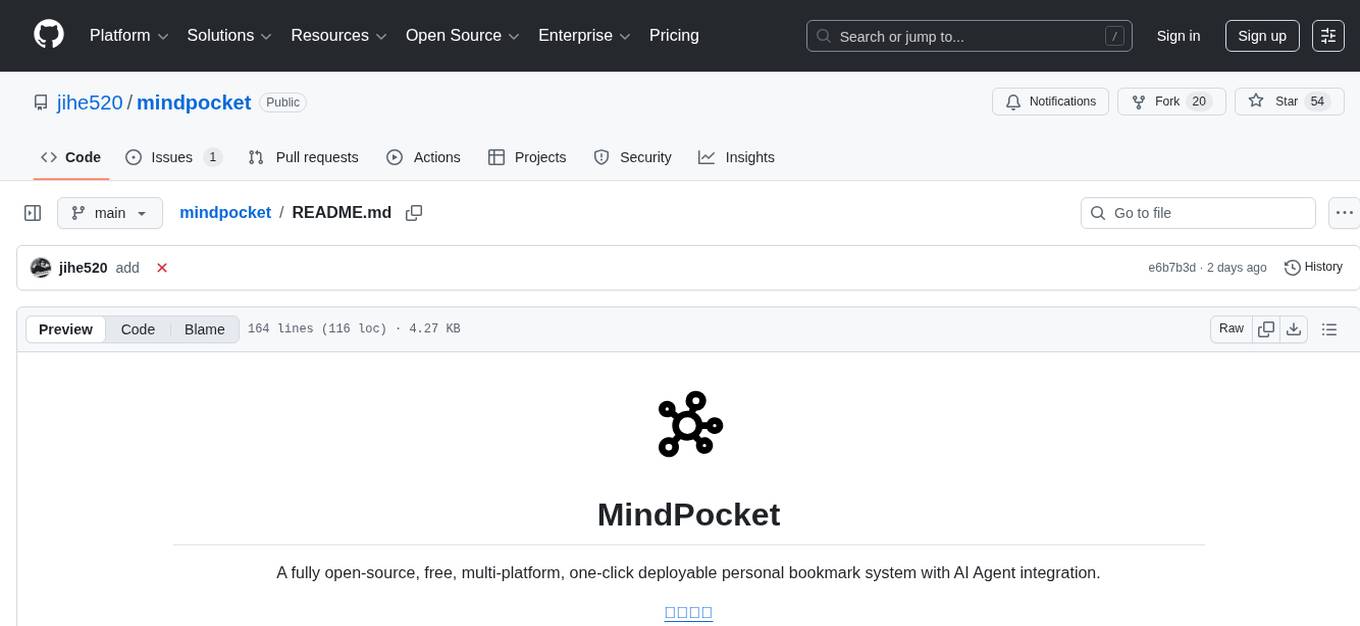Image resolution: width=1360 pixels, height=626 pixels.
Task: Open the commit History with clock icon
Action: click(x=1313, y=267)
